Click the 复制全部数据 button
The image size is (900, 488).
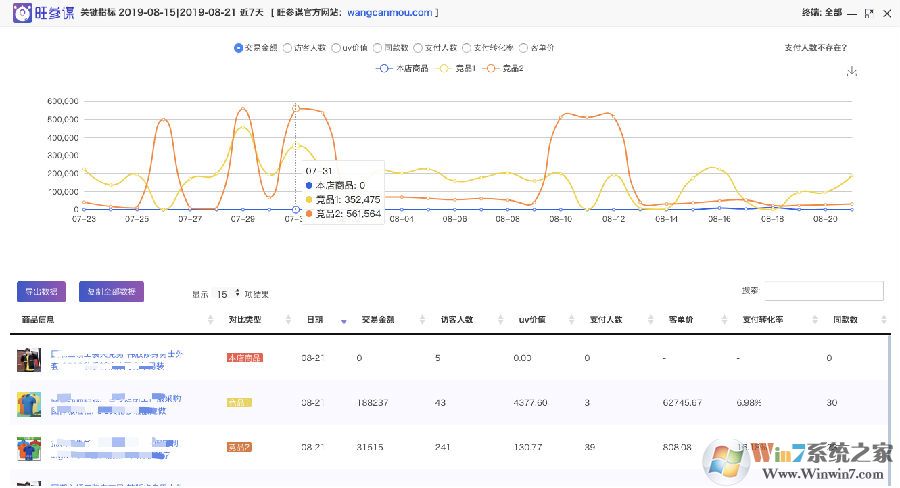pos(111,291)
